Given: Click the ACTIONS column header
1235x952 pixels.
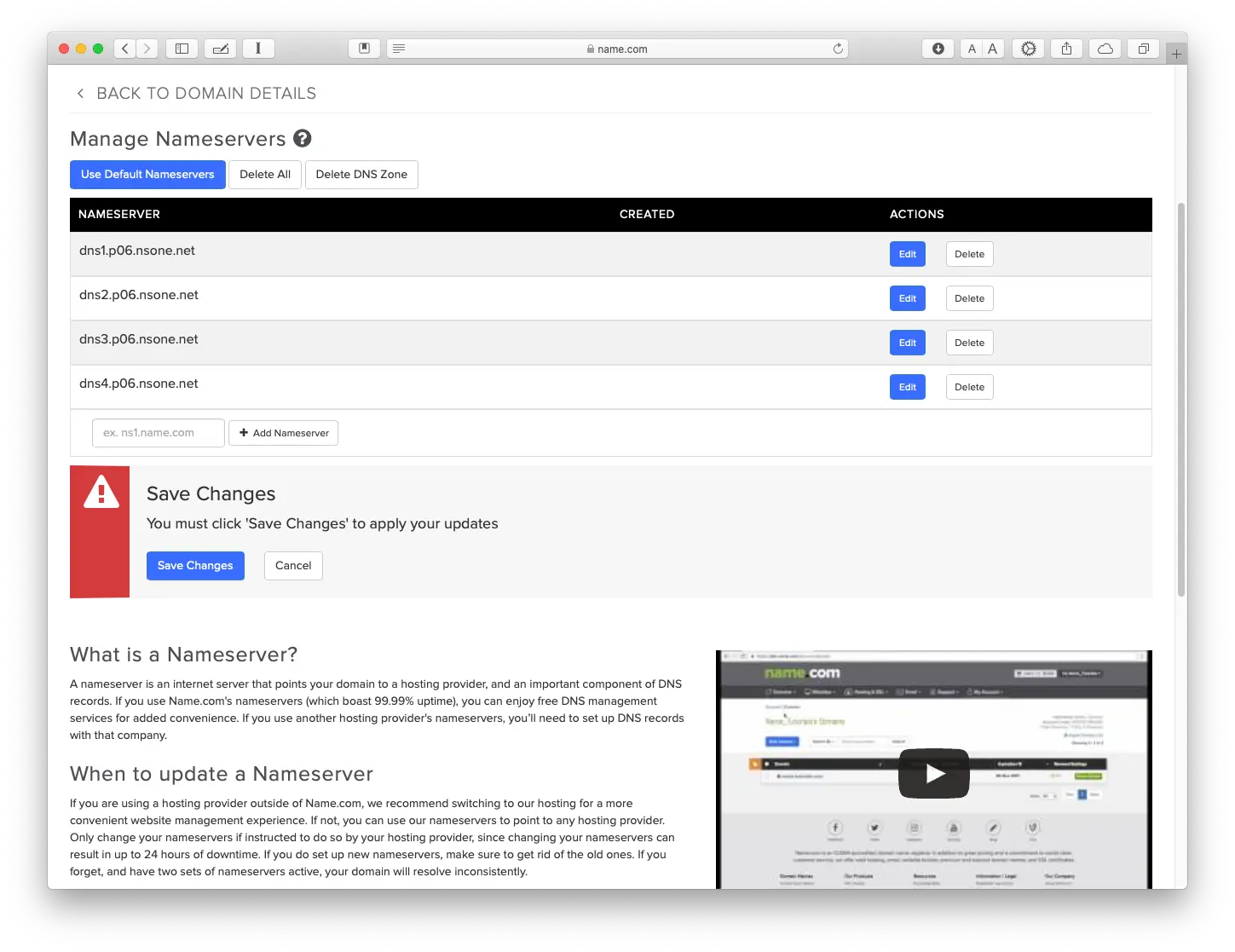Looking at the screenshot, I should 917,214.
